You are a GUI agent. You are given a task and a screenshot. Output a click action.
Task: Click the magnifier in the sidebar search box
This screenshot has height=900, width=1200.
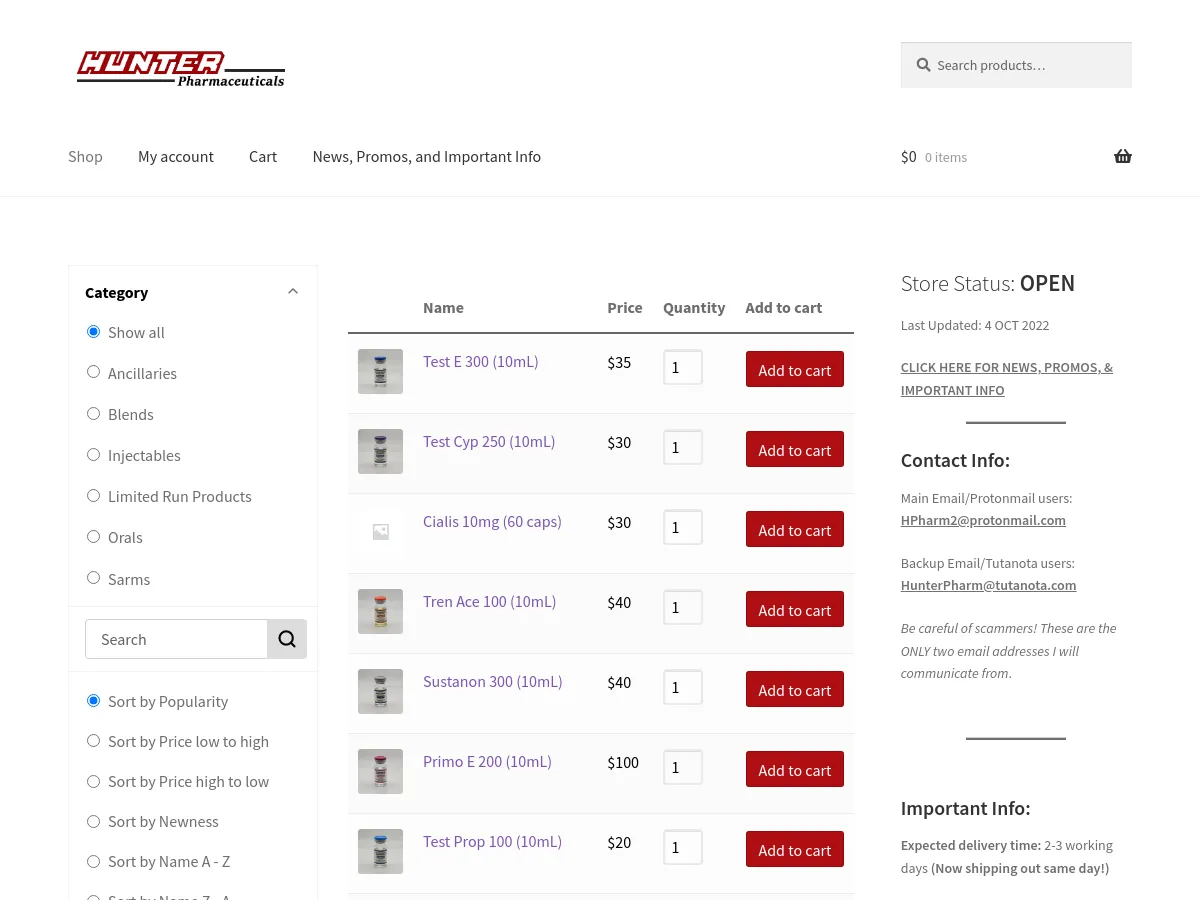[x=287, y=638]
